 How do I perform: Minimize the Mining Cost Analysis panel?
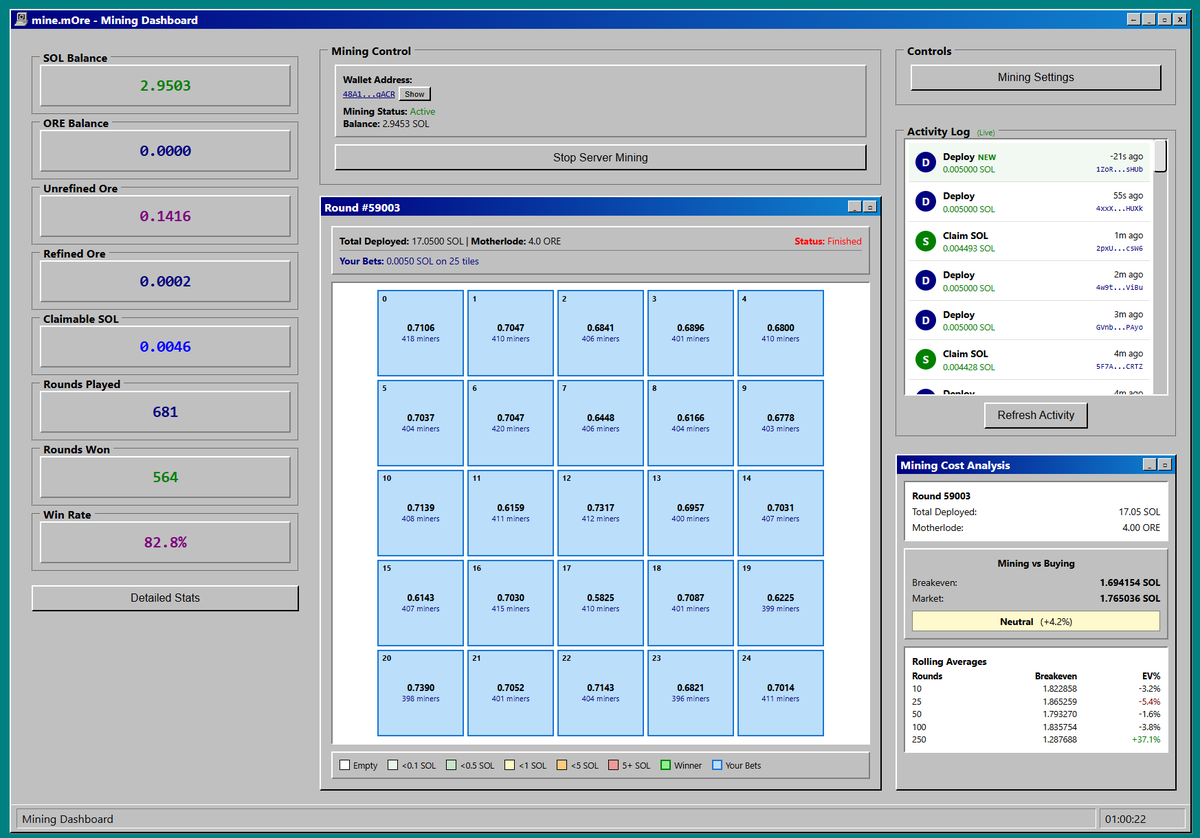pos(1150,465)
